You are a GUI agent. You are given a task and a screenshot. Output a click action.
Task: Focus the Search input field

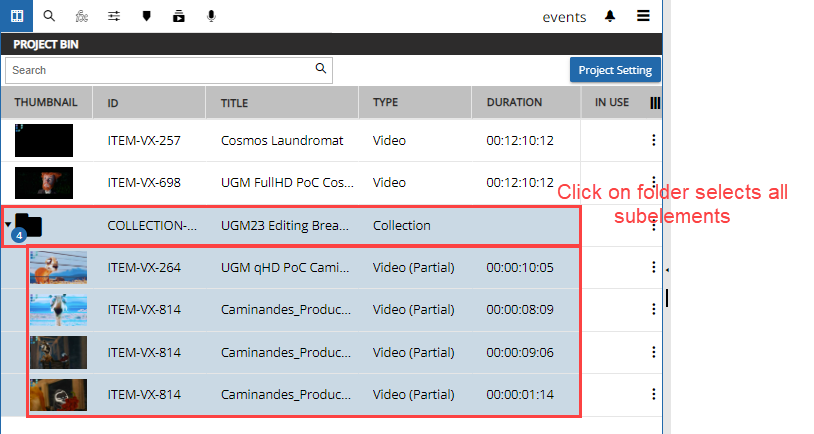point(160,70)
